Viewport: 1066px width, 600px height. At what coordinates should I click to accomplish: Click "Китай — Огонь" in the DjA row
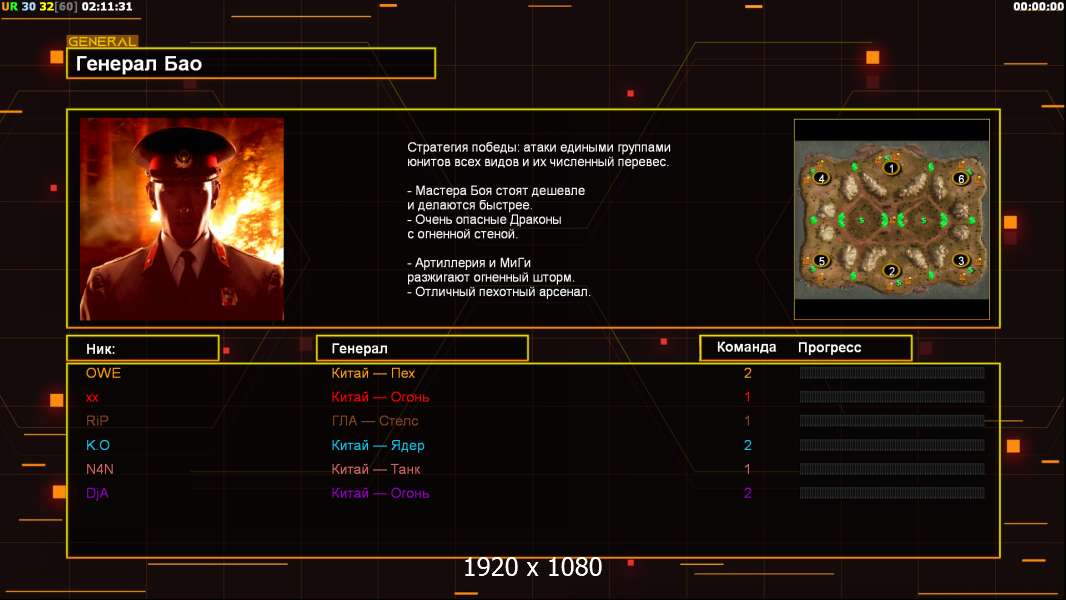point(380,493)
